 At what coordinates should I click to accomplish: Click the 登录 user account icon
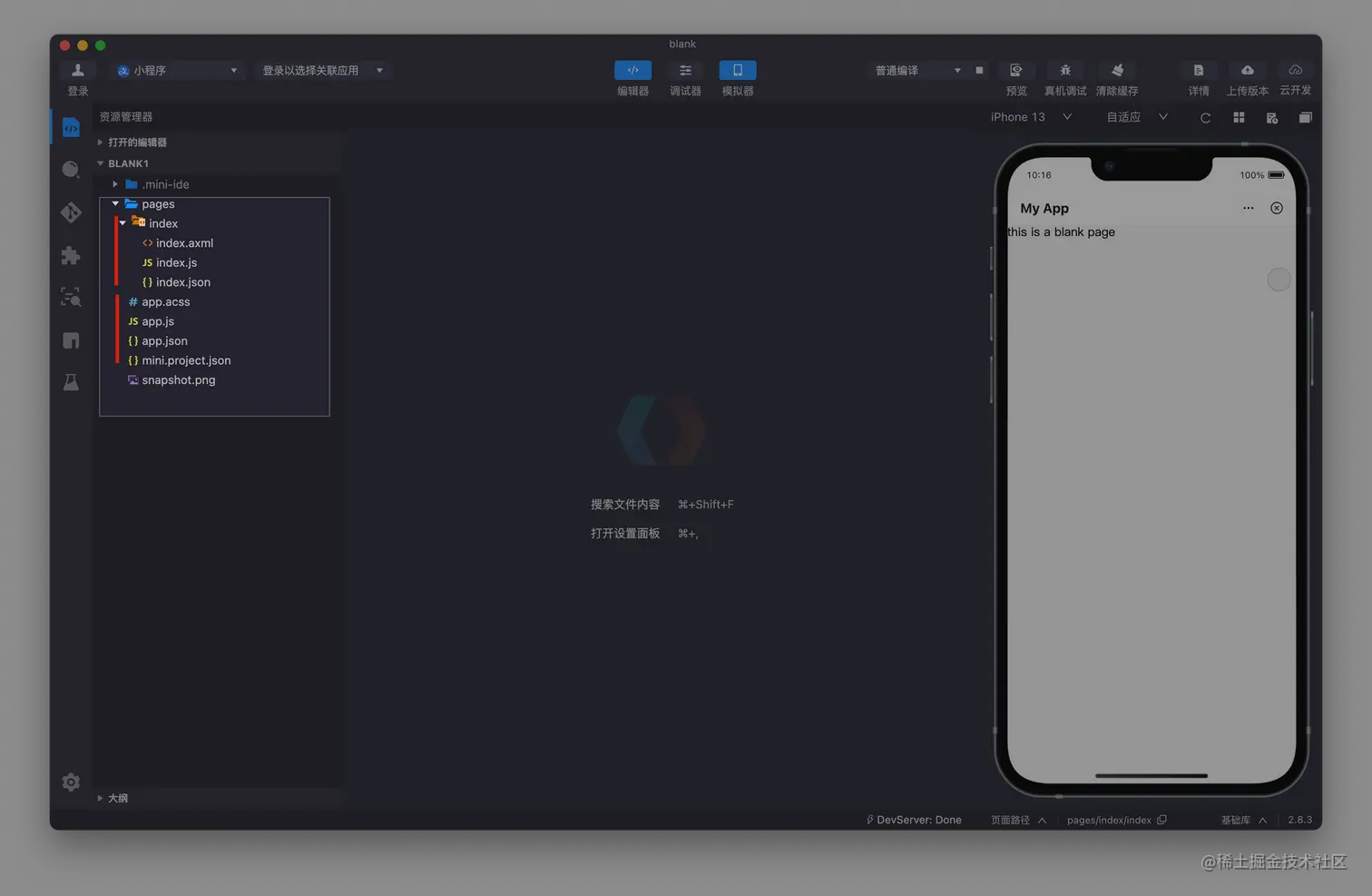[x=78, y=71]
